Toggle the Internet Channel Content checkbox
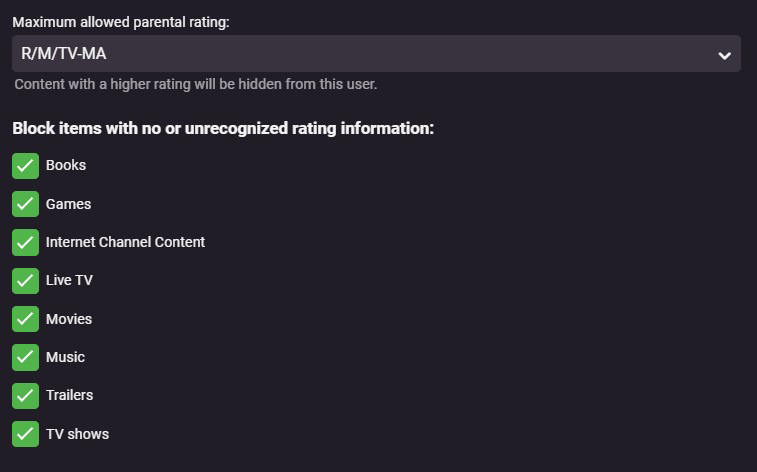This screenshot has width=757, height=472. click(x=25, y=242)
